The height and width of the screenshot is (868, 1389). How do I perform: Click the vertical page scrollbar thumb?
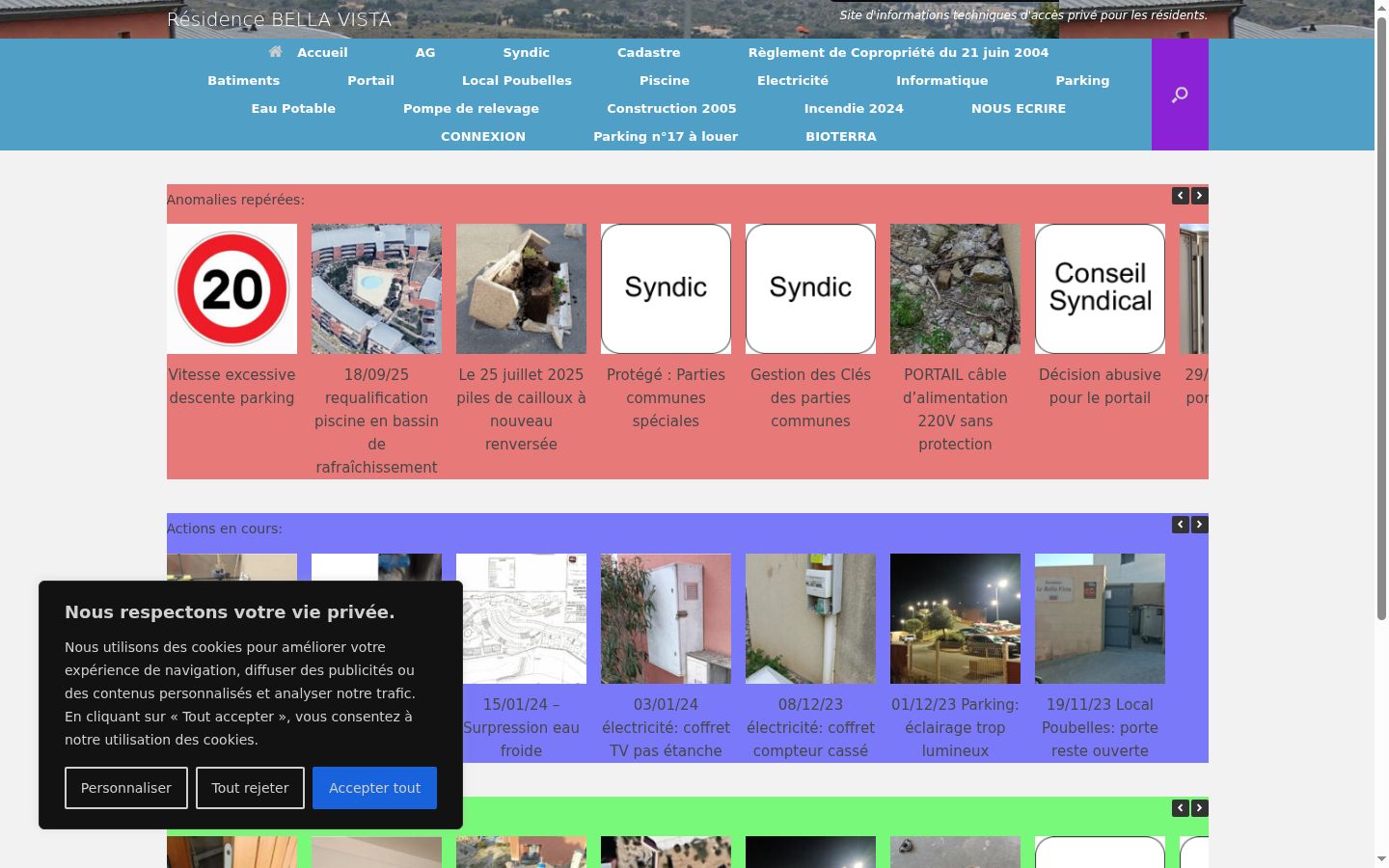1381,318
